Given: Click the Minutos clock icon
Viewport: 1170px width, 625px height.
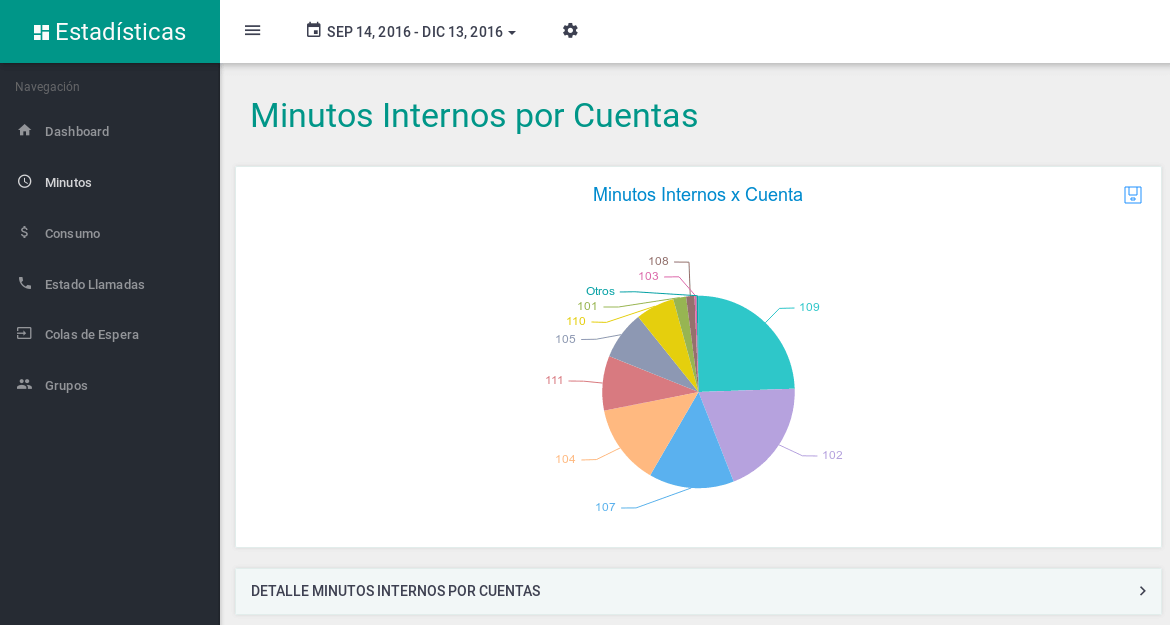Looking at the screenshot, I should tap(25, 182).
